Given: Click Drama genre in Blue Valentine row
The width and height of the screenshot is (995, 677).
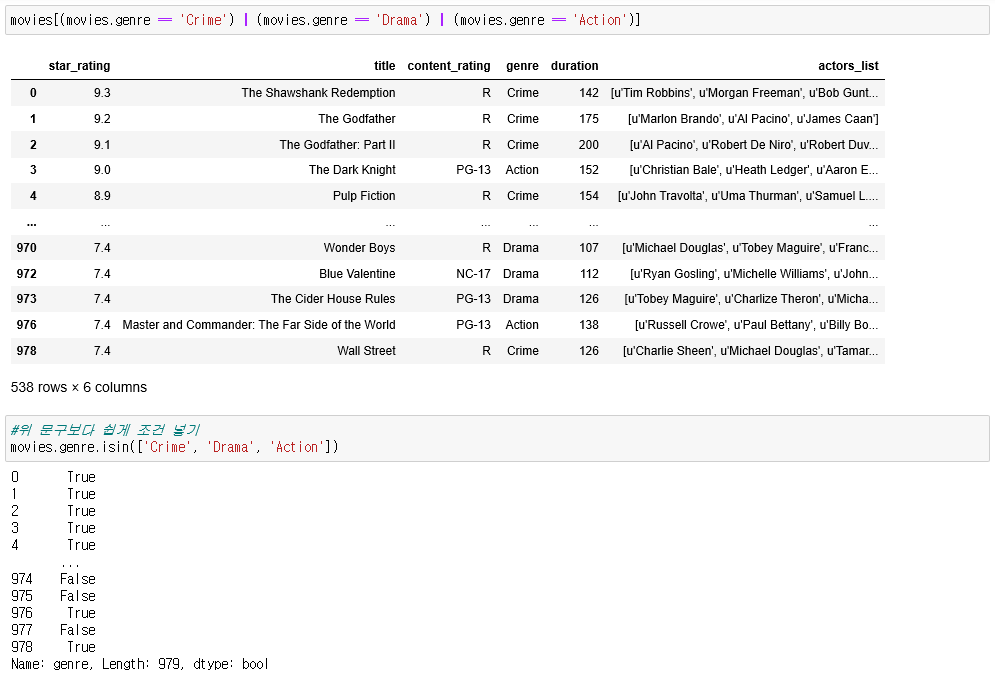Looking at the screenshot, I should point(520,274).
